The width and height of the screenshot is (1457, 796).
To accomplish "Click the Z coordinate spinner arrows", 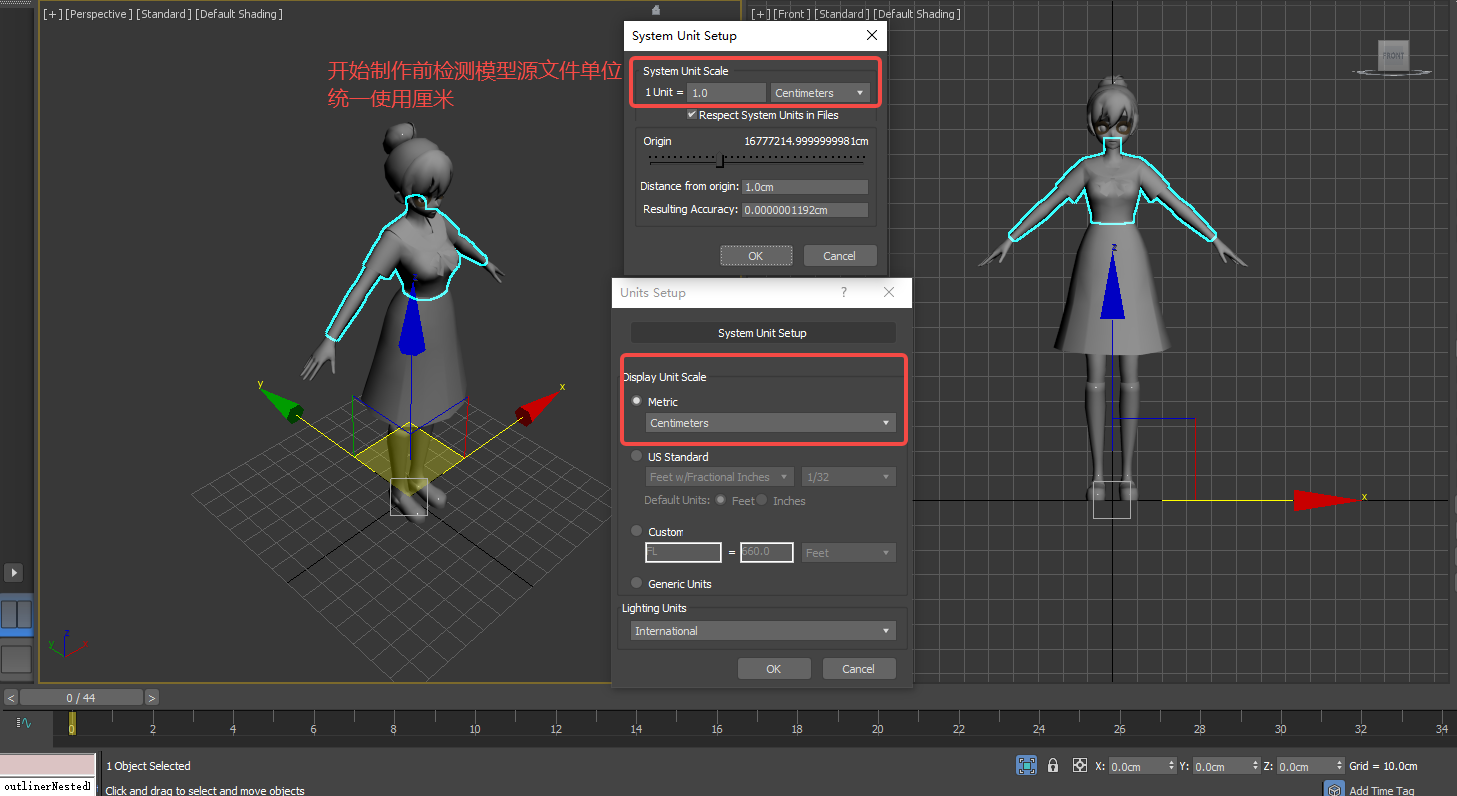I will [x=1339, y=766].
